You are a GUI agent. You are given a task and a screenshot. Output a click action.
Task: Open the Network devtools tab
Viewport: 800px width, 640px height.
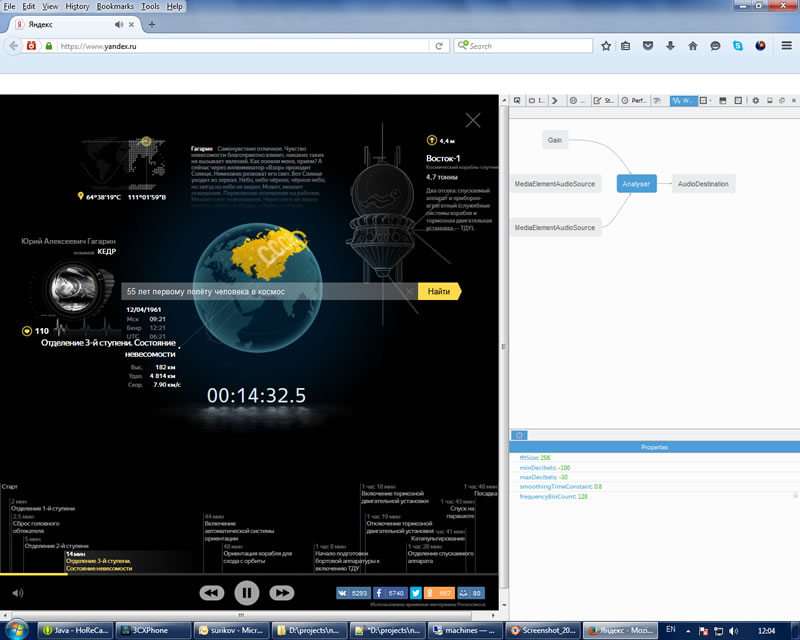coord(658,101)
